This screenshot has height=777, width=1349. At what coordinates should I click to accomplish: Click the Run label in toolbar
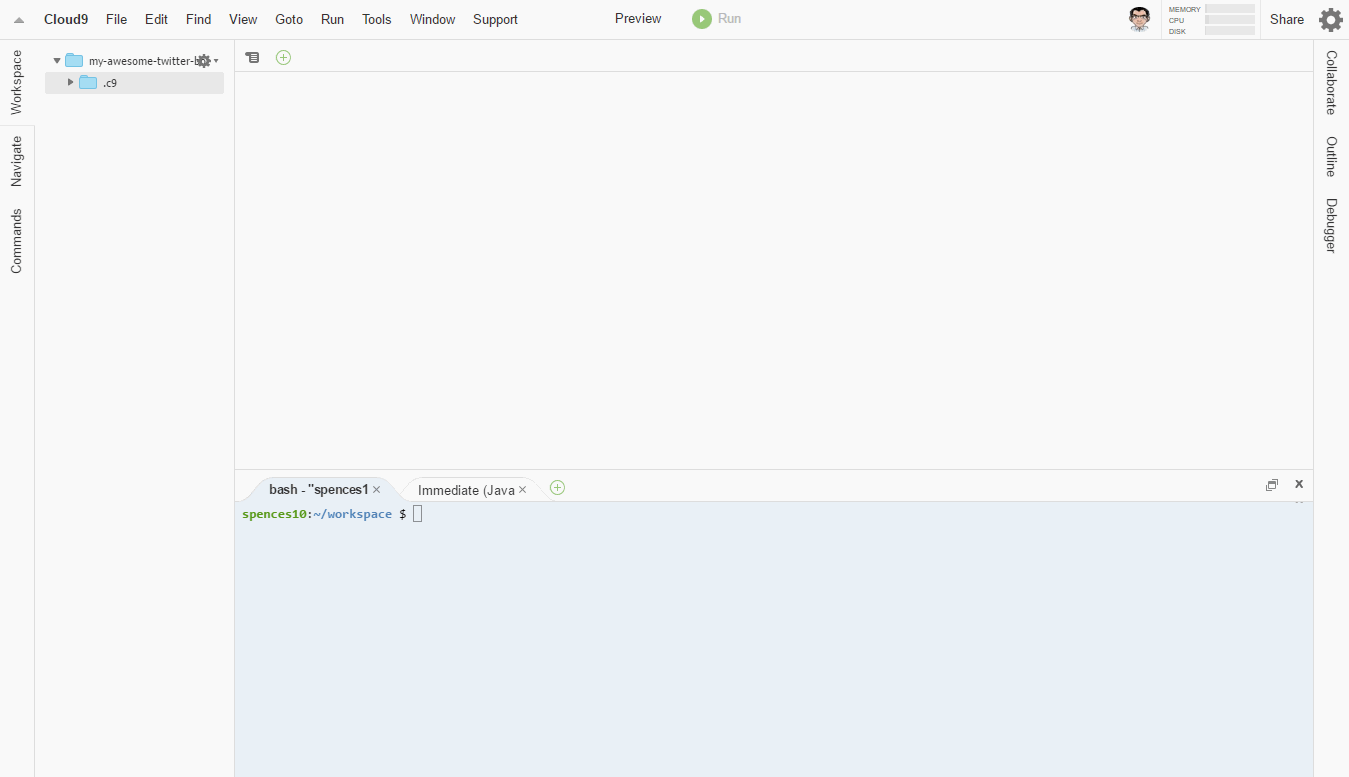[730, 18]
